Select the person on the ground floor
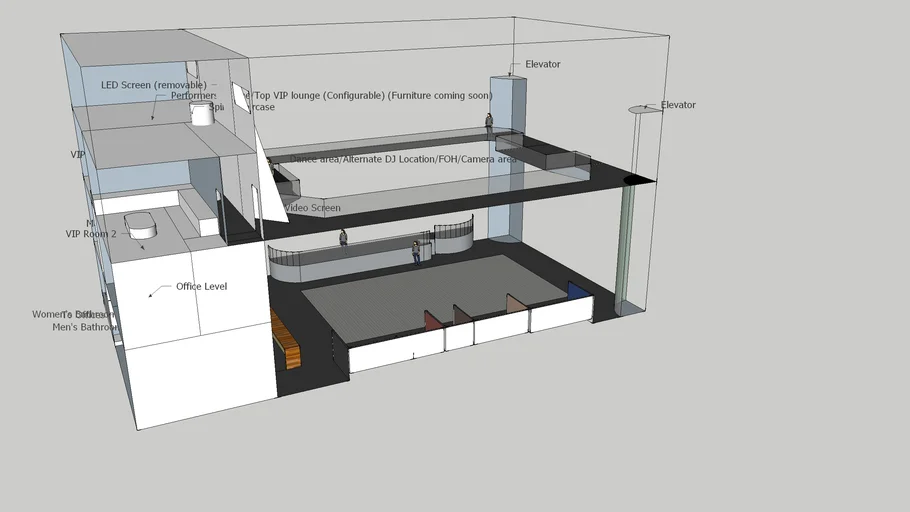The height and width of the screenshot is (512, 910). pos(416,252)
